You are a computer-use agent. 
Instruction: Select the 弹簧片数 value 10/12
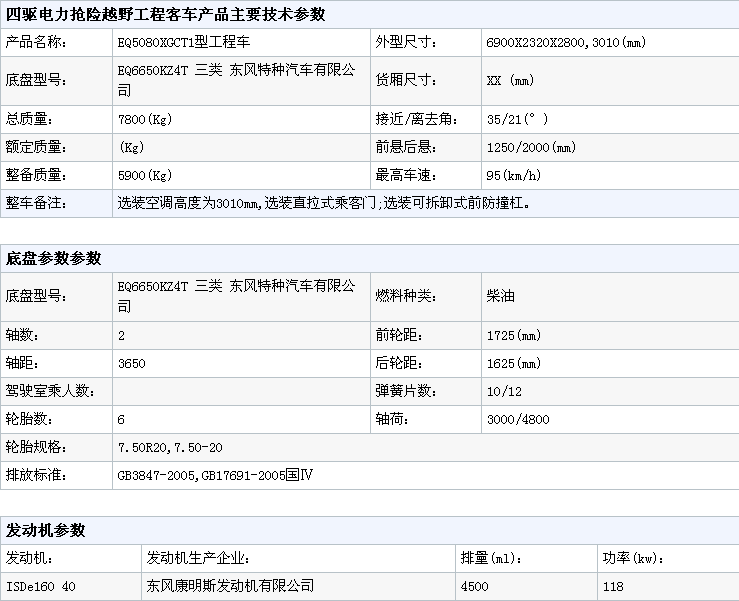504,391
